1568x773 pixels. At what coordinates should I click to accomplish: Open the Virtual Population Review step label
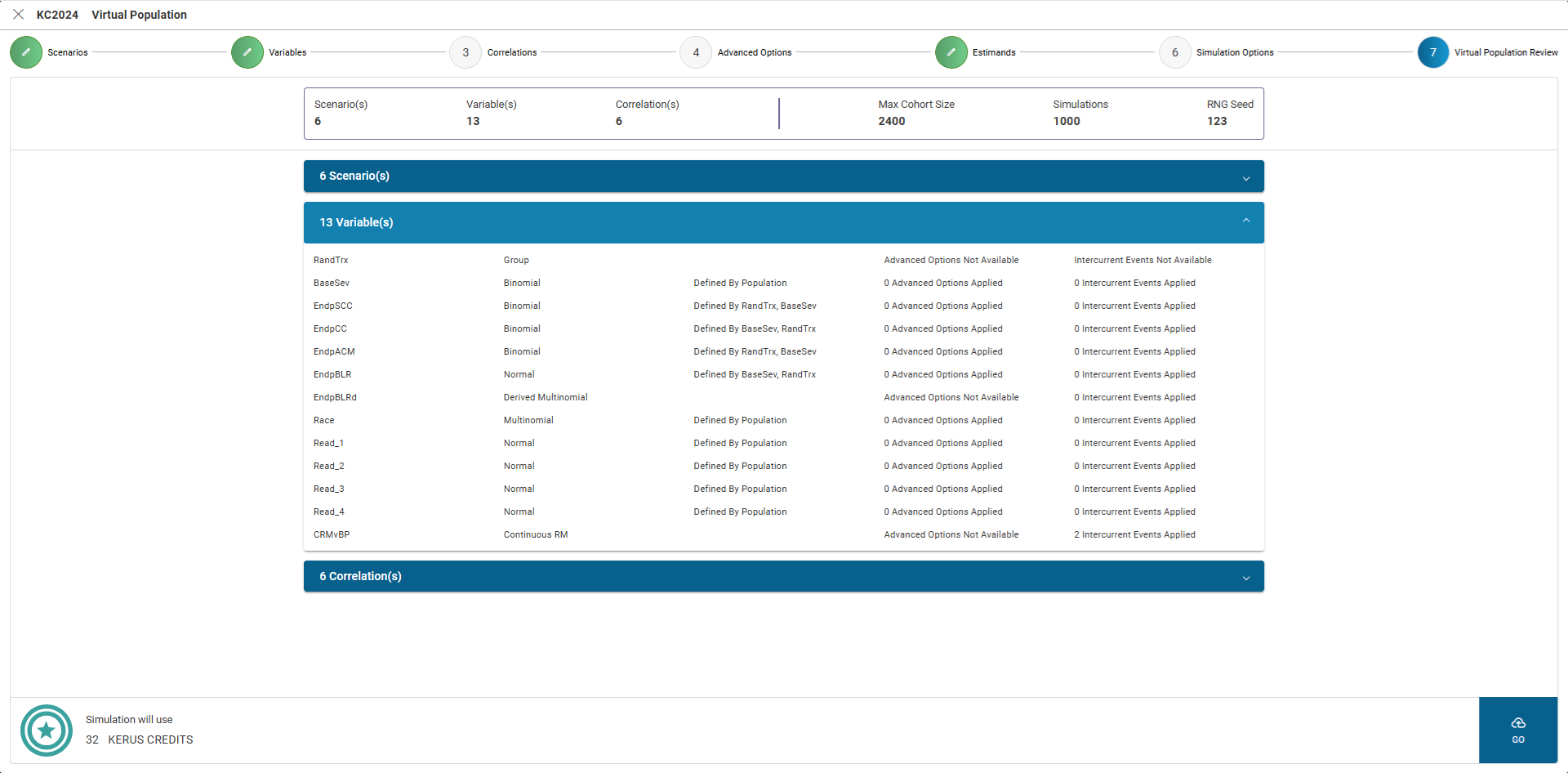tap(1506, 52)
